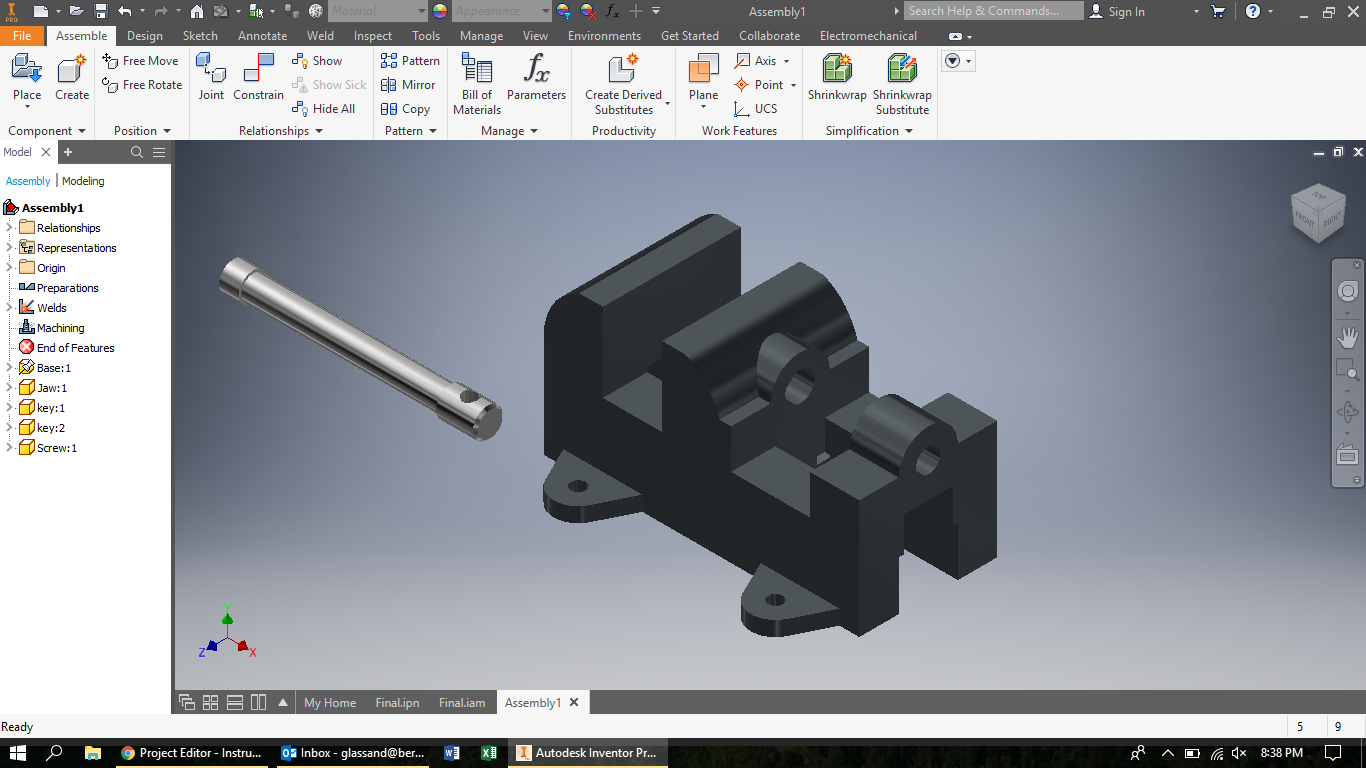Expand the Welds node
The height and width of the screenshot is (768, 1366).
(x=9, y=308)
